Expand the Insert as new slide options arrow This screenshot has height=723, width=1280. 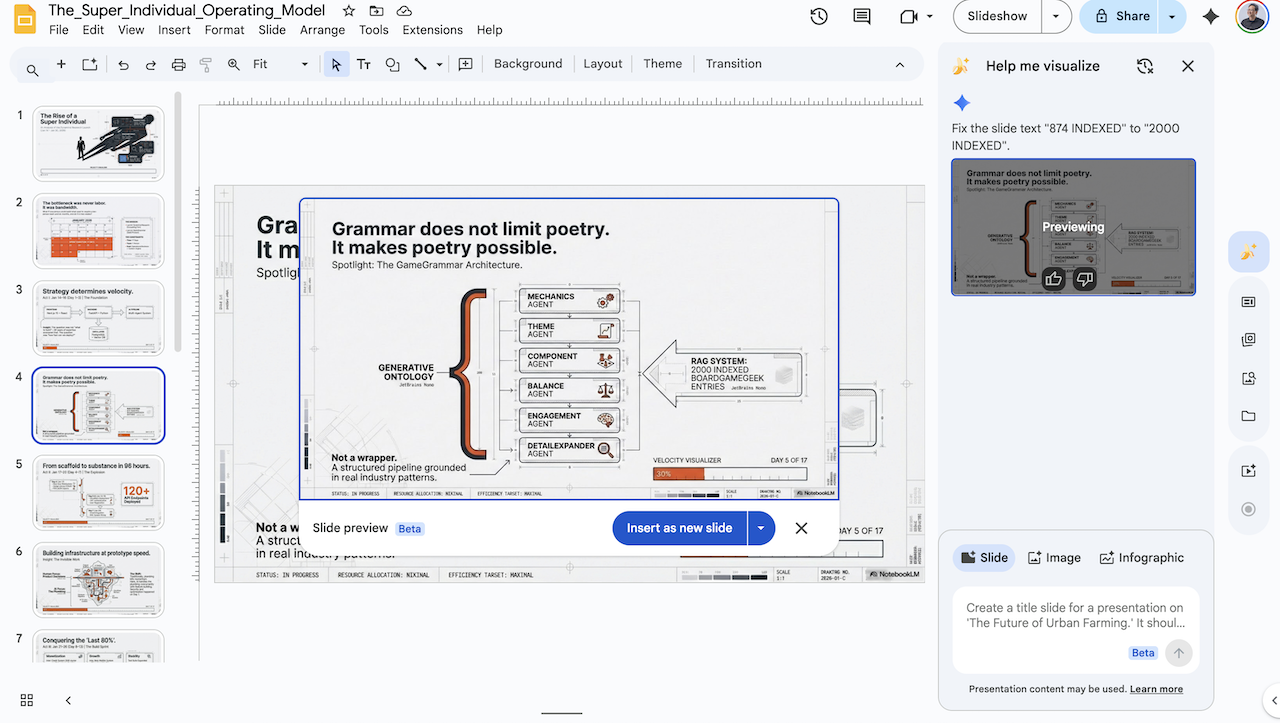click(761, 528)
